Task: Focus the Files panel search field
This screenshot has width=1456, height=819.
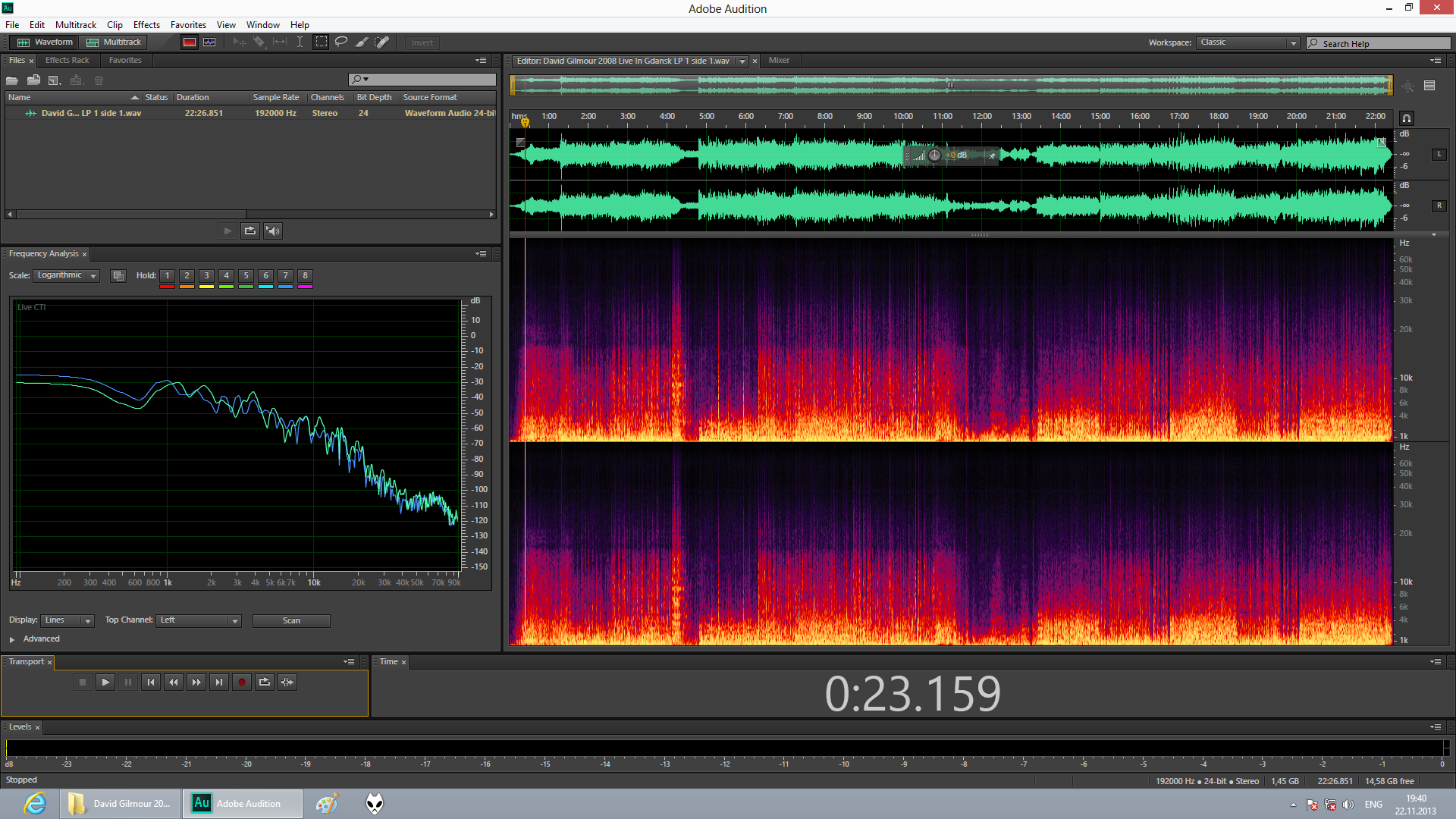Action: 422,80
